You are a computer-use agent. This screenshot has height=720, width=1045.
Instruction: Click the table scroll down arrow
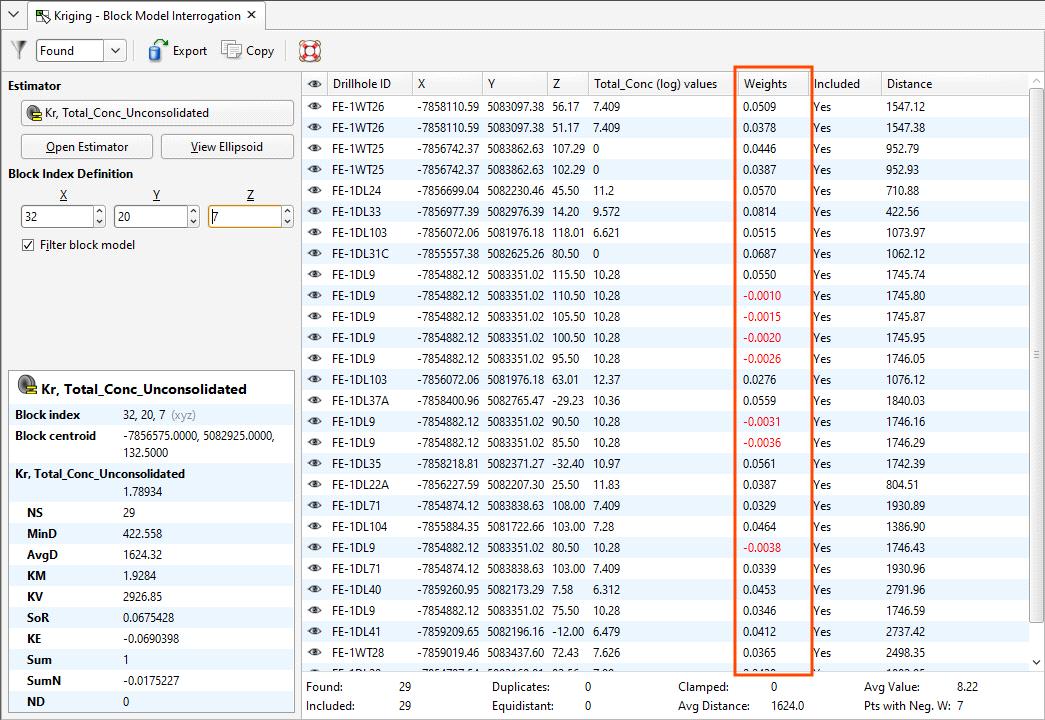coord(1036,662)
